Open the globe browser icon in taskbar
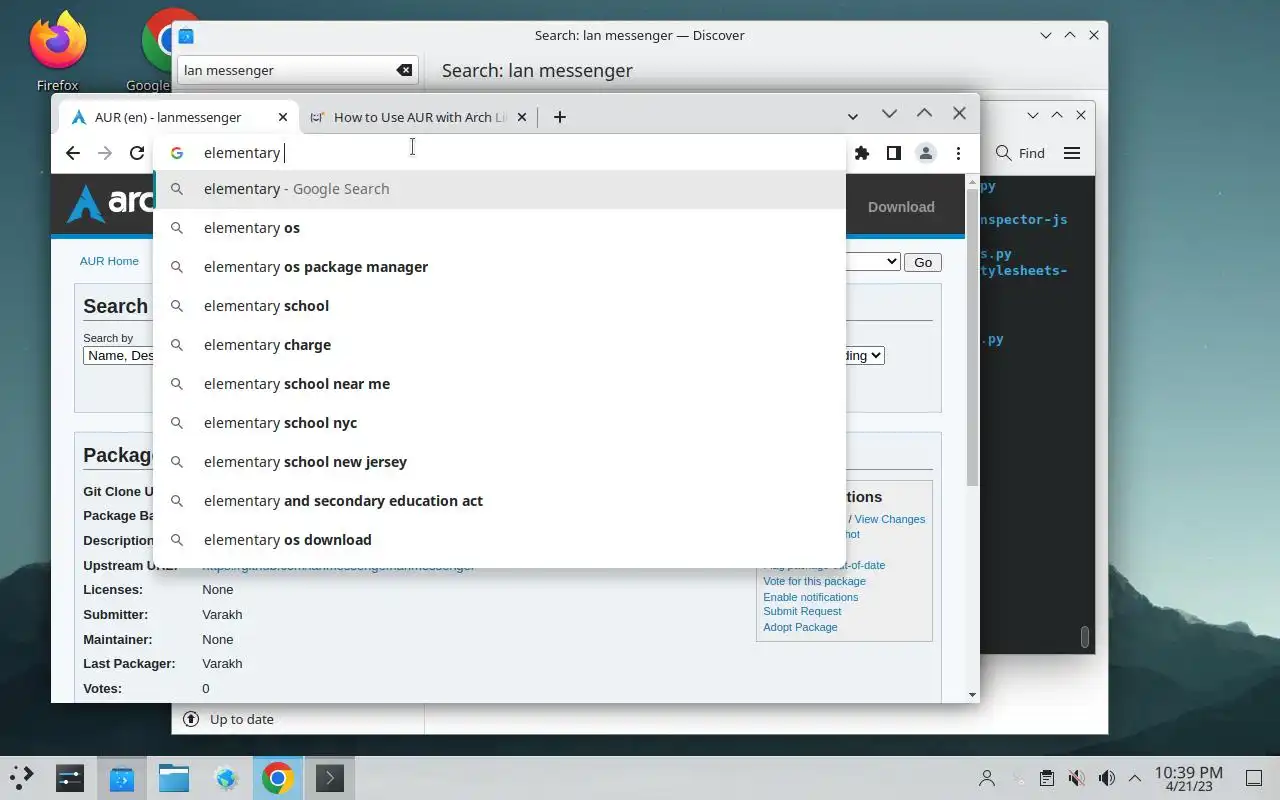Screen dimensions: 1280x800 tap(226, 777)
